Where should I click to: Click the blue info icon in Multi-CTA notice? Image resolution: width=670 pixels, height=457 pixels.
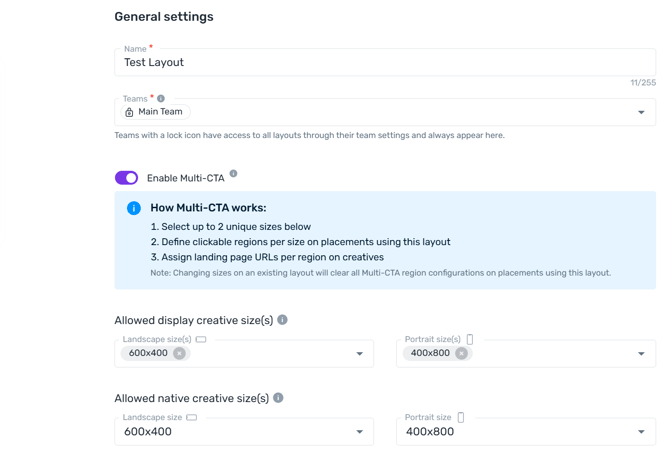pos(134,208)
